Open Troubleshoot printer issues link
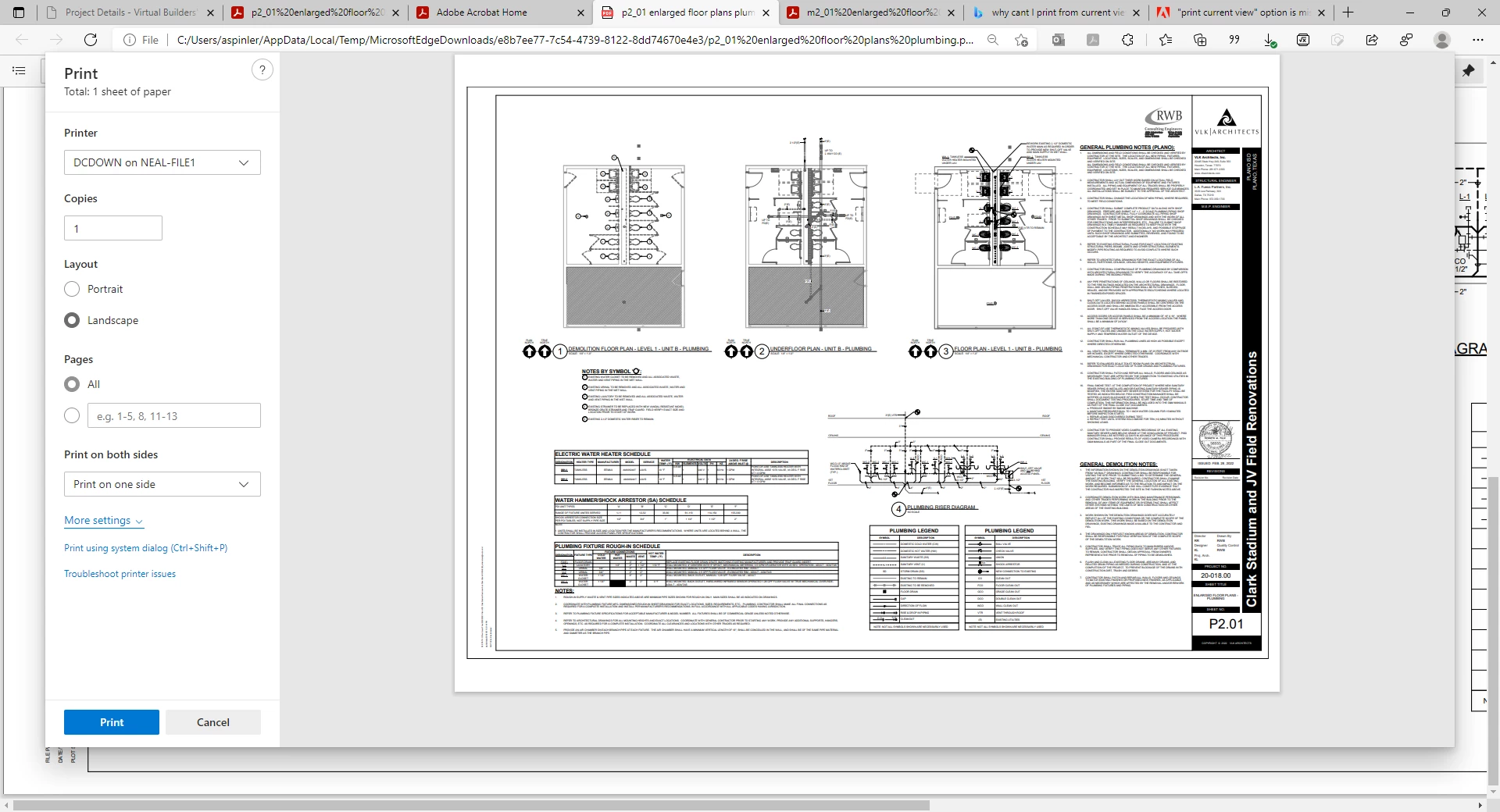Viewport: 1500px width, 812px height. tap(120, 574)
